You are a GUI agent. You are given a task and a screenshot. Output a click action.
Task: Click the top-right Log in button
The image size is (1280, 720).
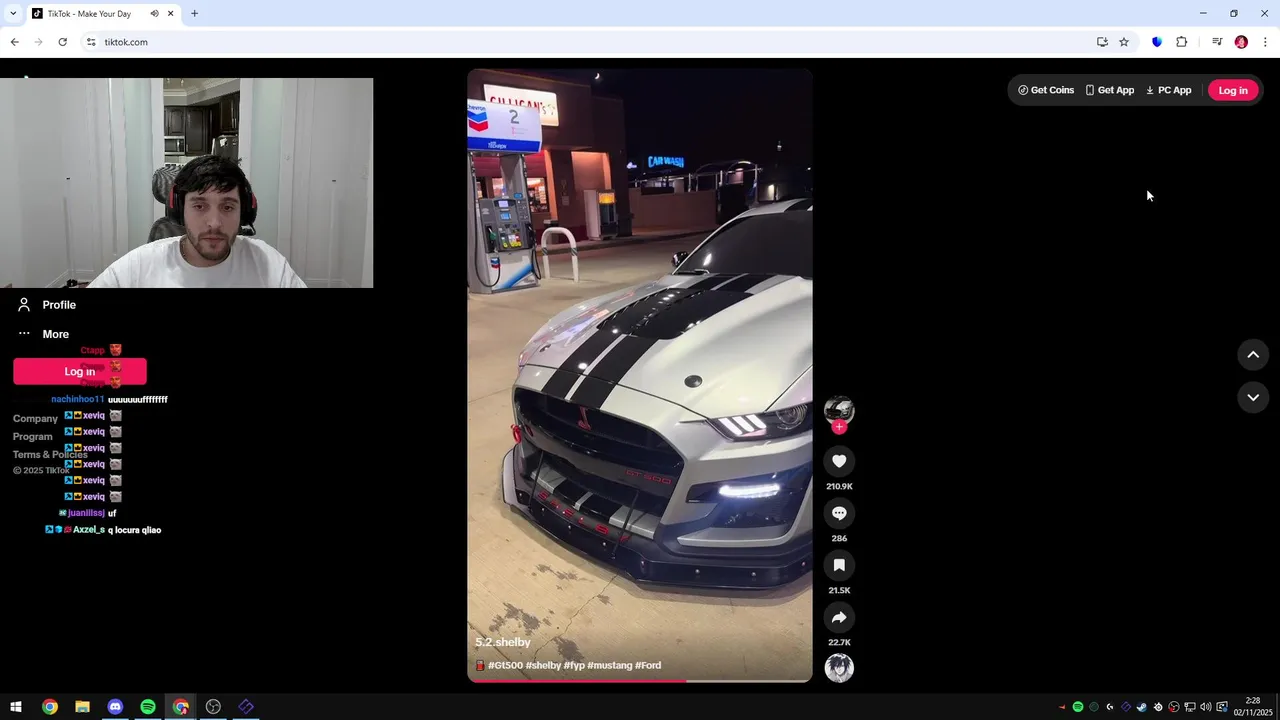point(1233,90)
